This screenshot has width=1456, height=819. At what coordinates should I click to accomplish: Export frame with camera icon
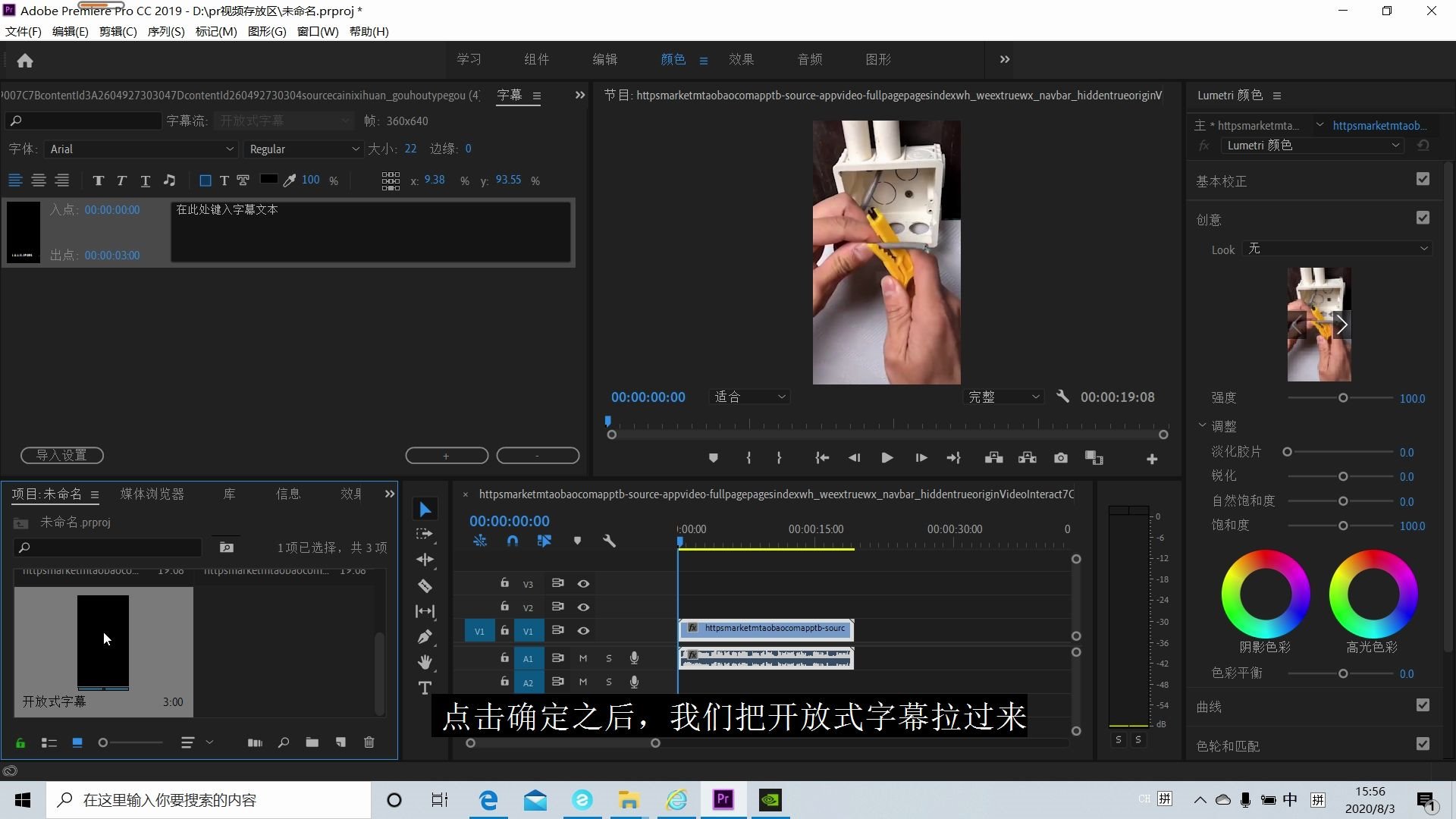click(1060, 458)
